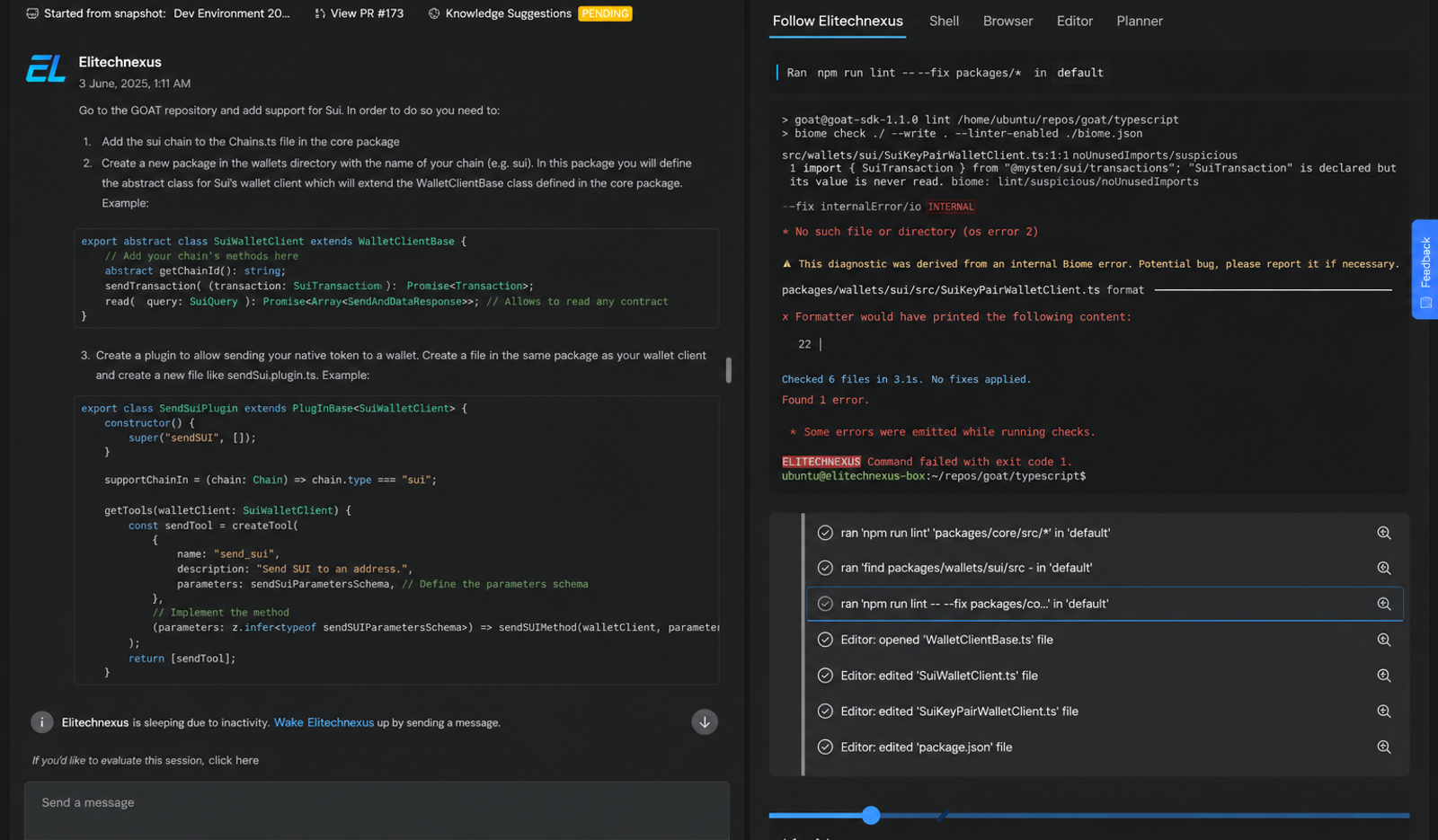
Task: Click the snapshot icon beside 'Started from snapshot'
Action: pyautogui.click(x=32, y=13)
